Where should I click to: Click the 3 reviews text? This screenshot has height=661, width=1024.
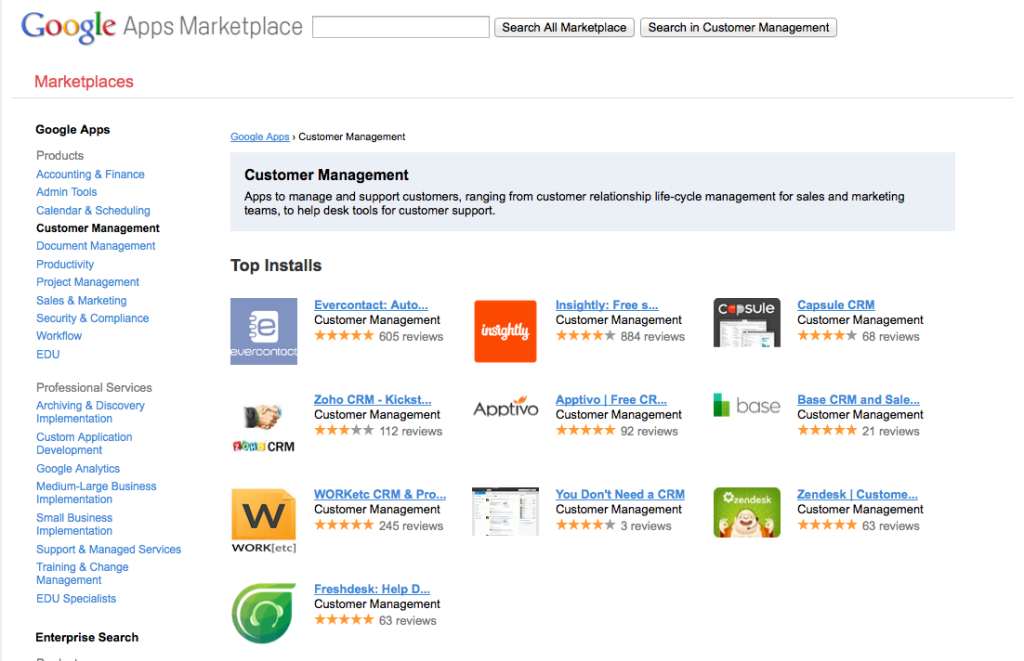pyautogui.click(x=646, y=526)
